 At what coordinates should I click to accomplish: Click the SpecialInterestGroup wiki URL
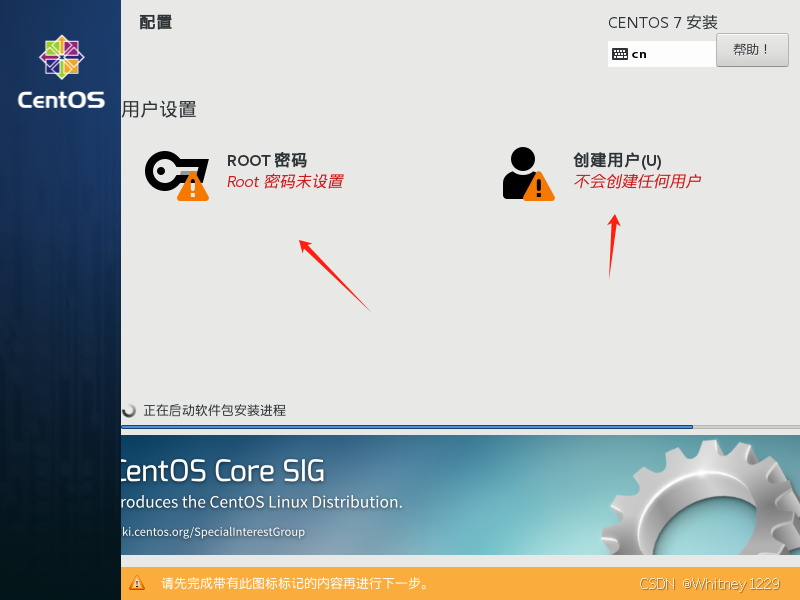tap(213, 532)
